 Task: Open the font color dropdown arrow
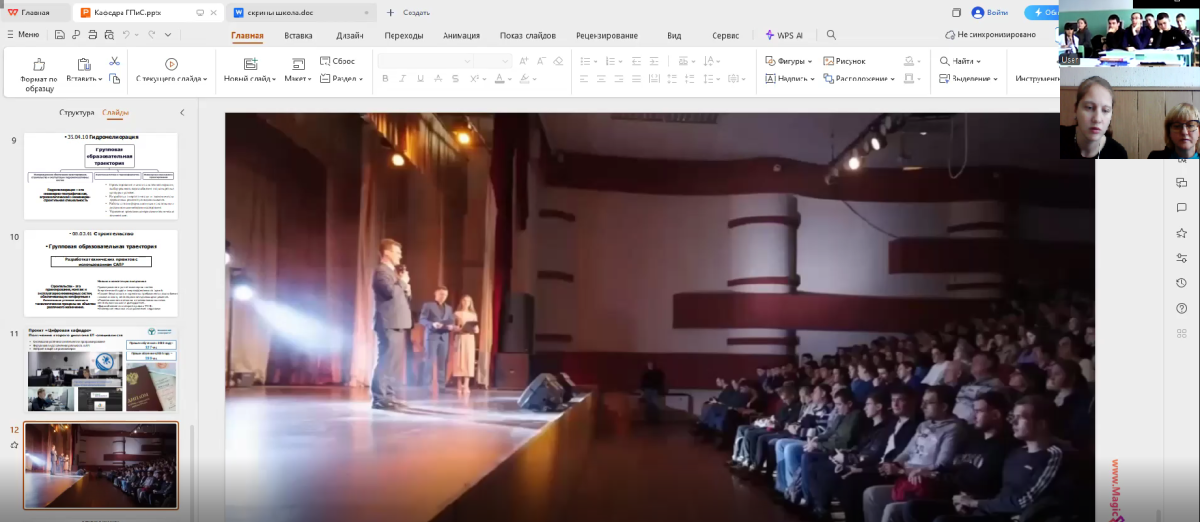510,79
